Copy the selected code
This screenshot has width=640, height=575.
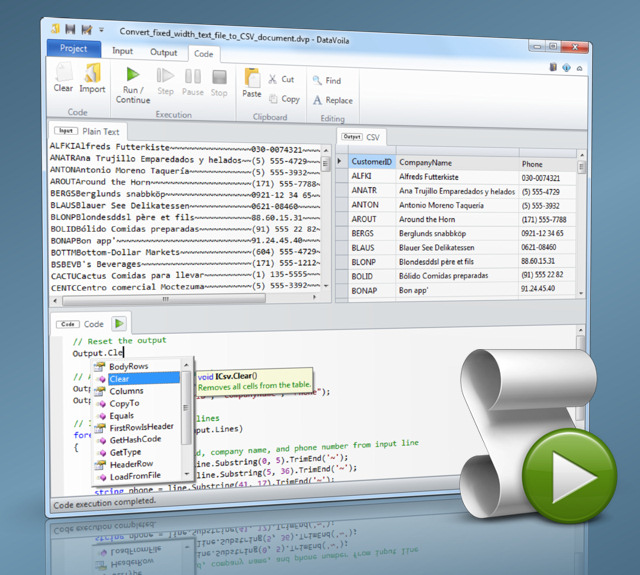tap(284, 99)
